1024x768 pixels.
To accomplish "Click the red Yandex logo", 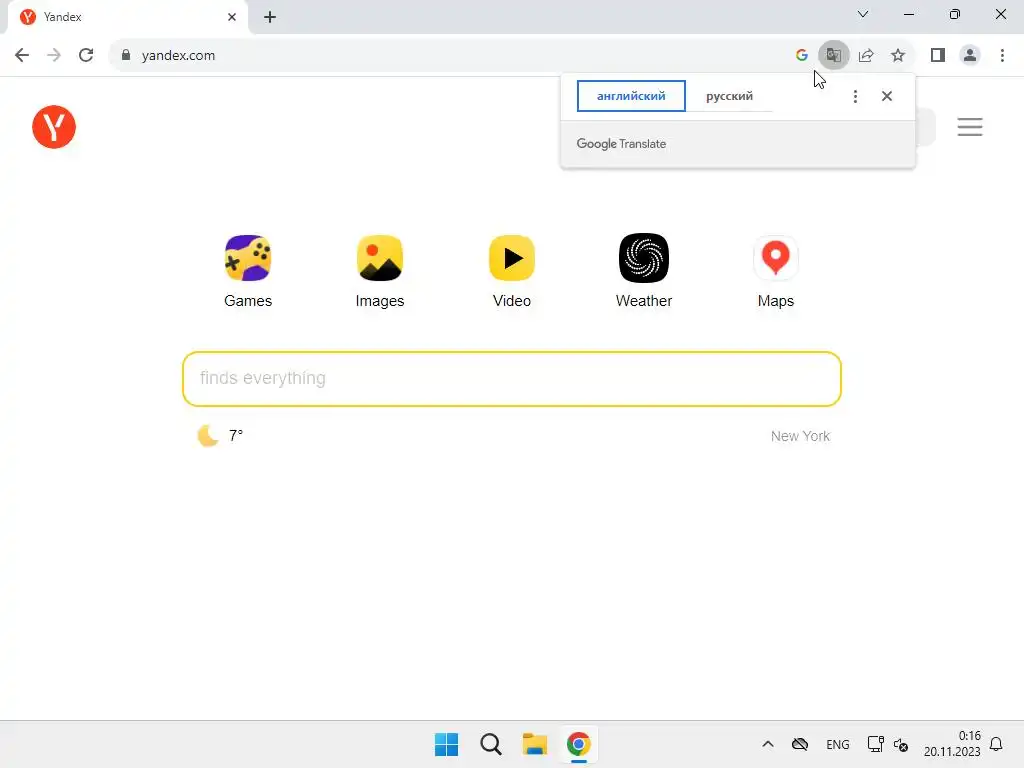I will tap(54, 127).
